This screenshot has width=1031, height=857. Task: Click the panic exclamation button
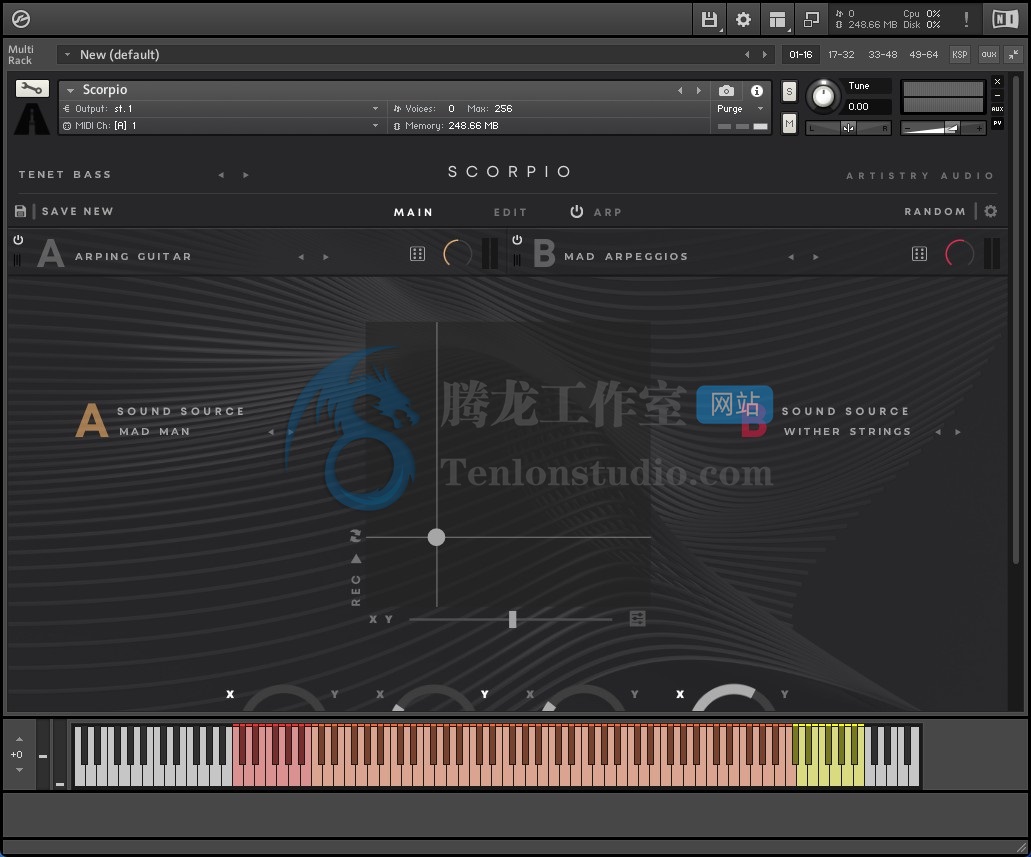[x=966, y=19]
